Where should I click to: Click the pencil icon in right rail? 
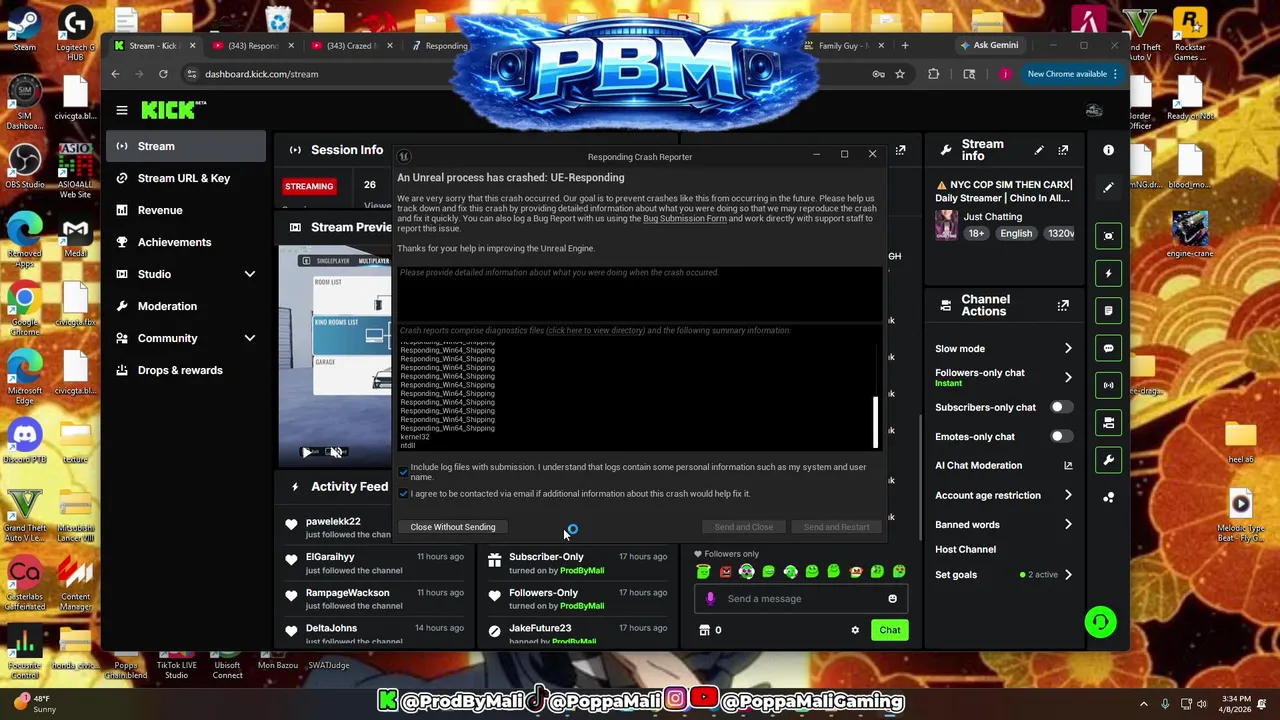(1108, 188)
